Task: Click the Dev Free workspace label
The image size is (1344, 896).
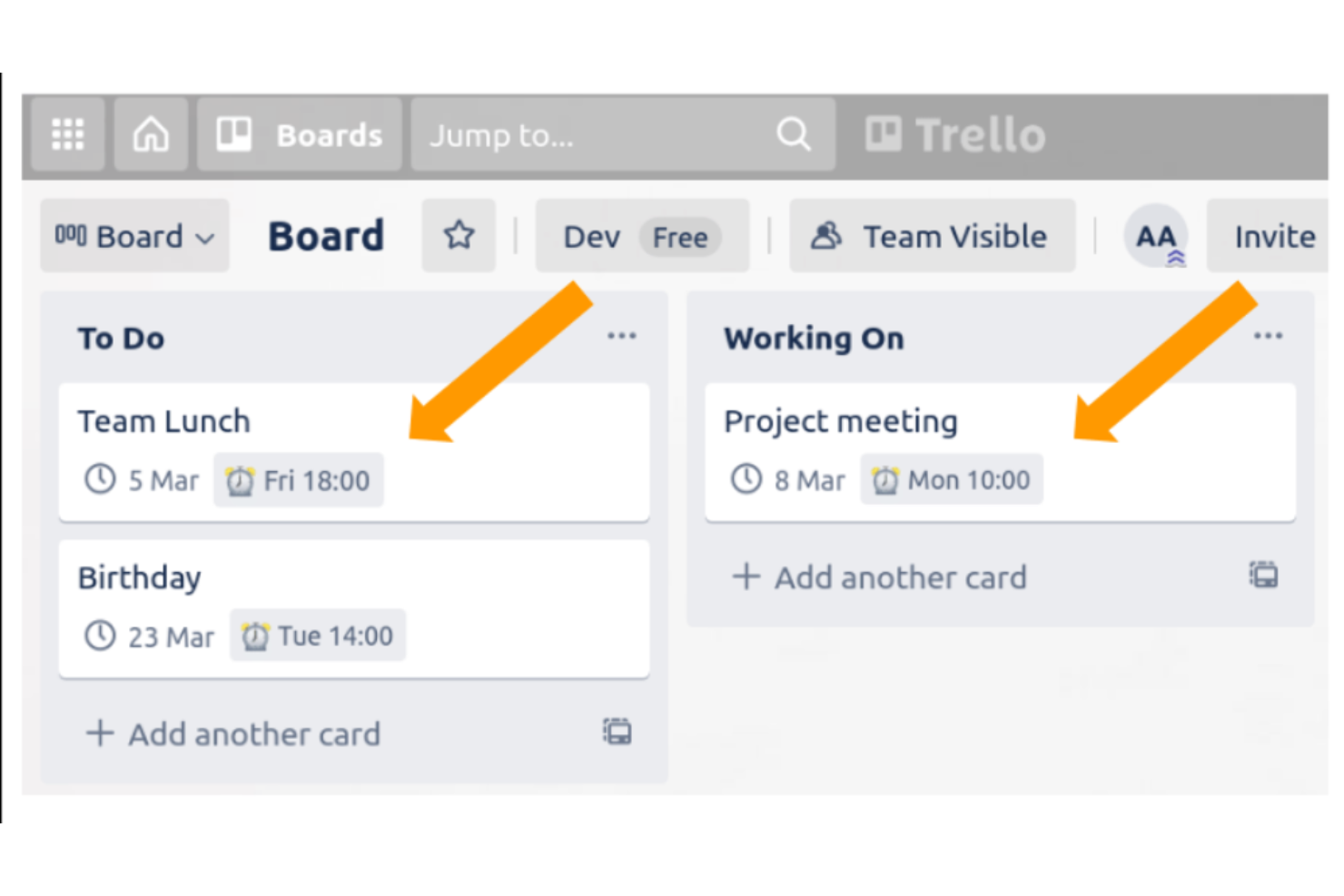Action: click(x=641, y=236)
